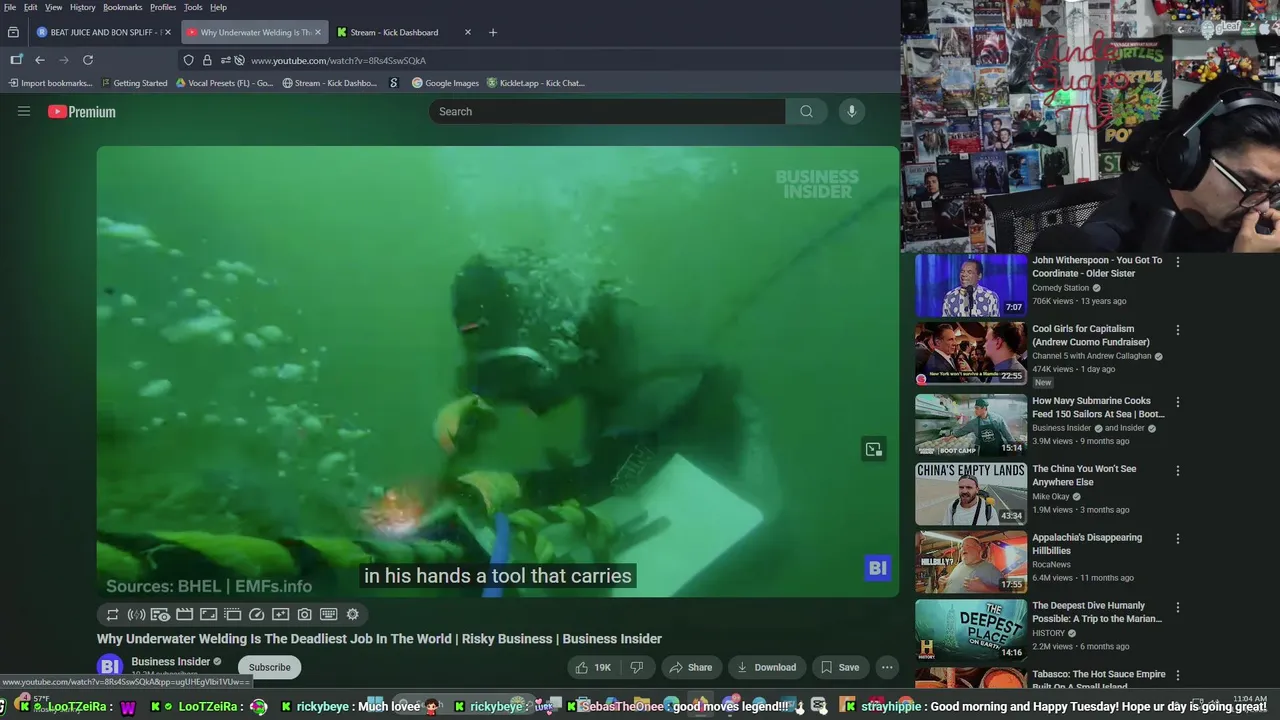Open Getting Started bookmark
1280x720 pixels.
pyautogui.click(x=134, y=83)
